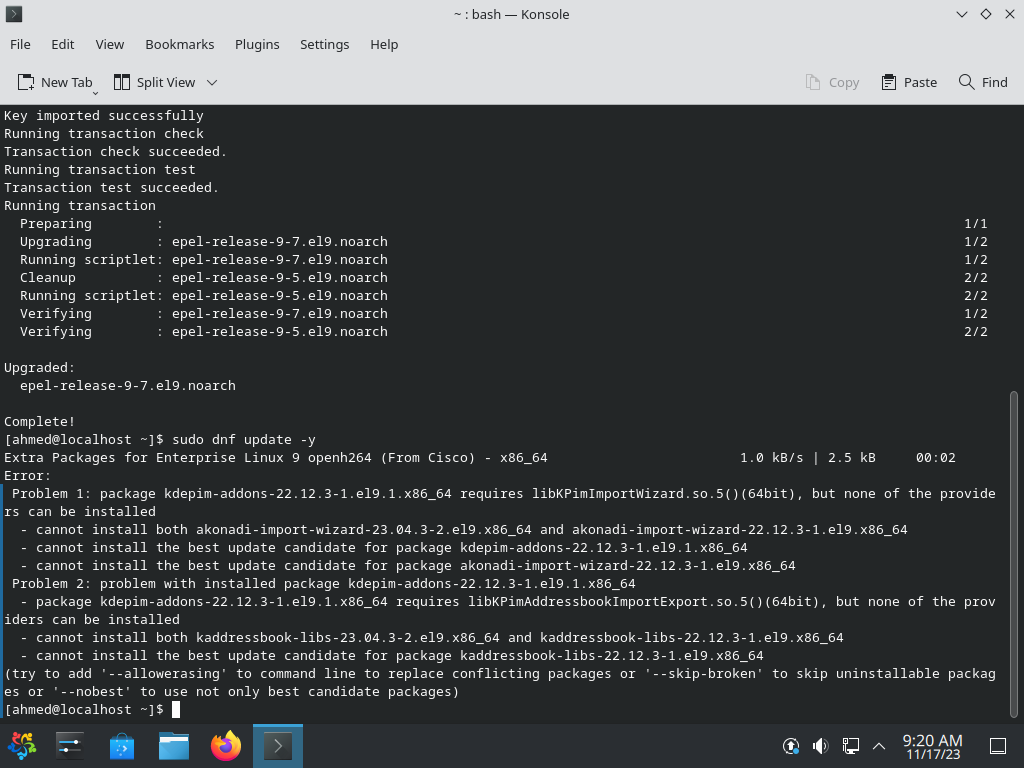This screenshot has width=1024, height=768.
Task: Click the 'Problem 2: problem with installed' line
Action: point(323,584)
